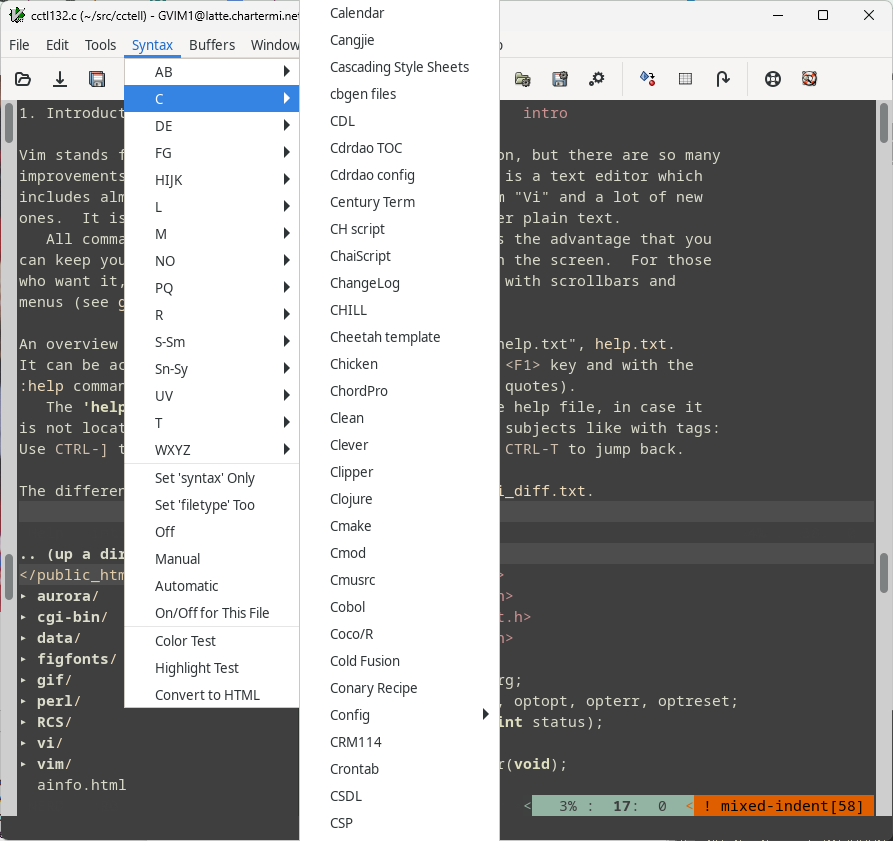The height and width of the screenshot is (841, 893).
Task: Expand the WXYZ syntax submenu
Action: tap(211, 450)
